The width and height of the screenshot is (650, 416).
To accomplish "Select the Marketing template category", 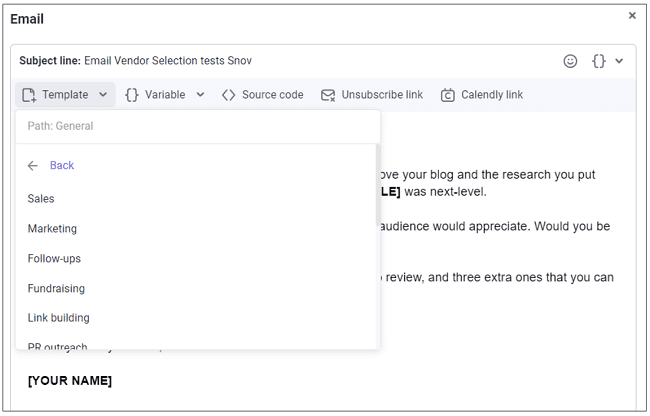I will tap(52, 229).
